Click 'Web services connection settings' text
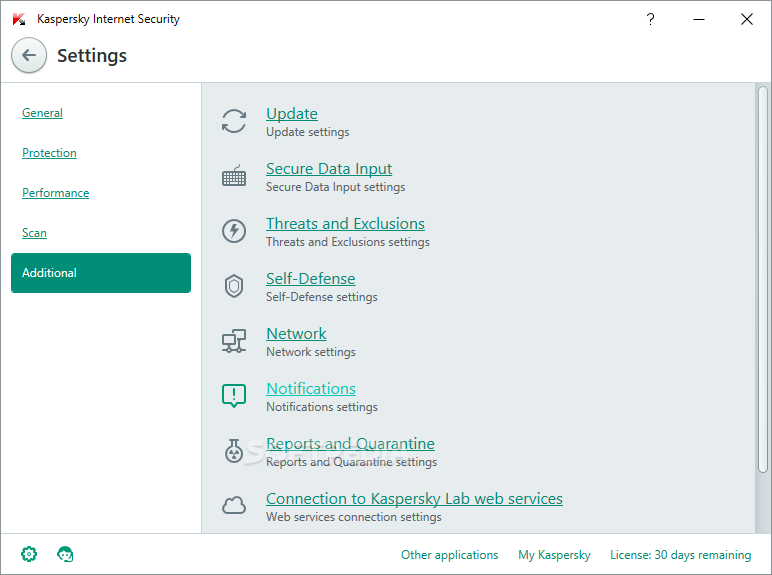The width and height of the screenshot is (772, 575). pos(354,517)
